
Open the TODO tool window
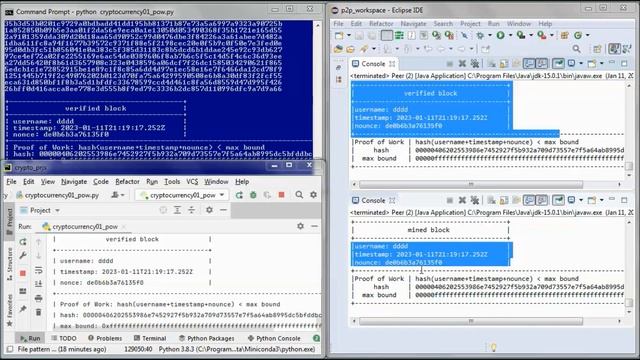pyautogui.click(x=64, y=338)
